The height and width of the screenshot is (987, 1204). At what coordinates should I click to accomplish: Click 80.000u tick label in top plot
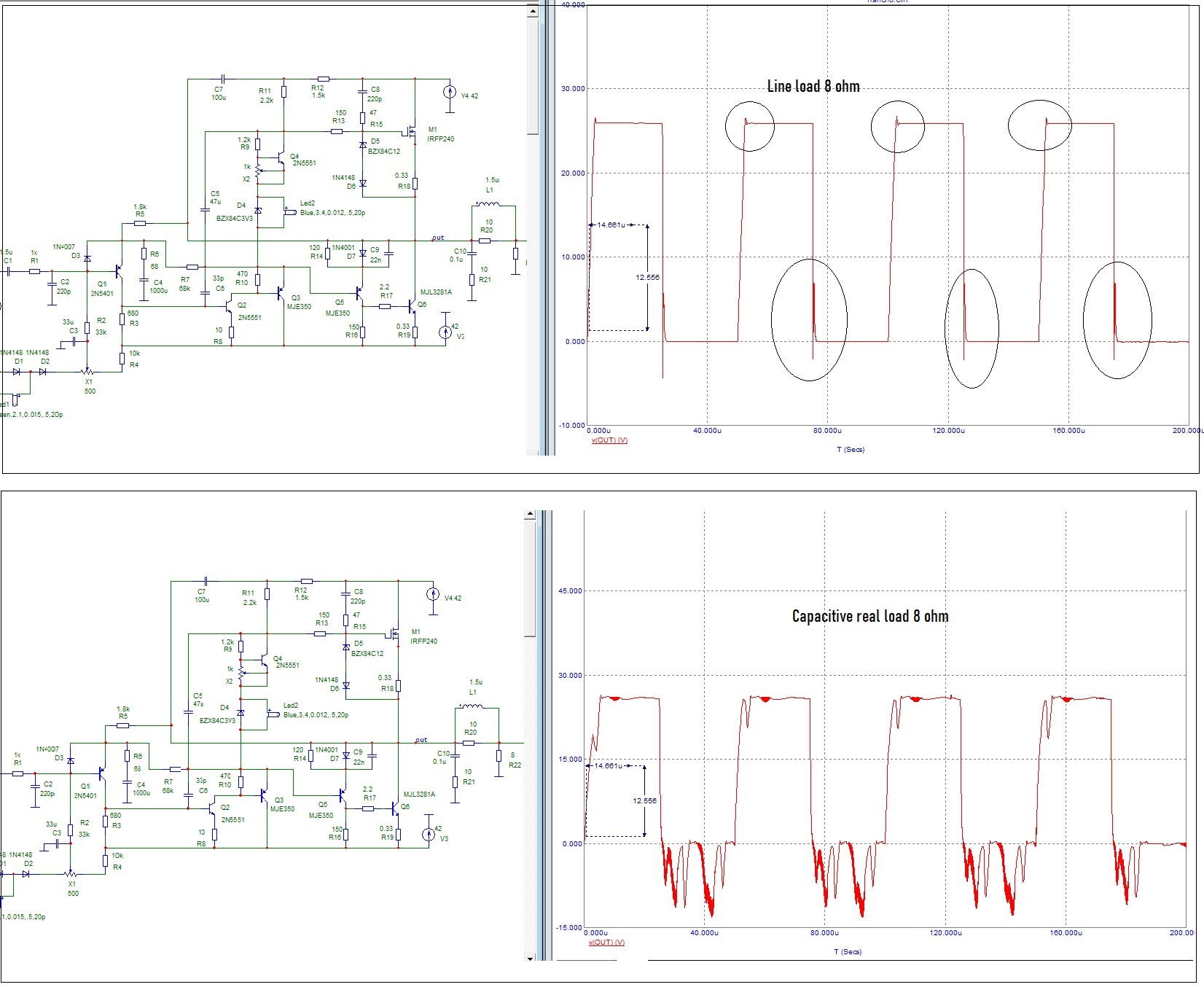[827, 431]
